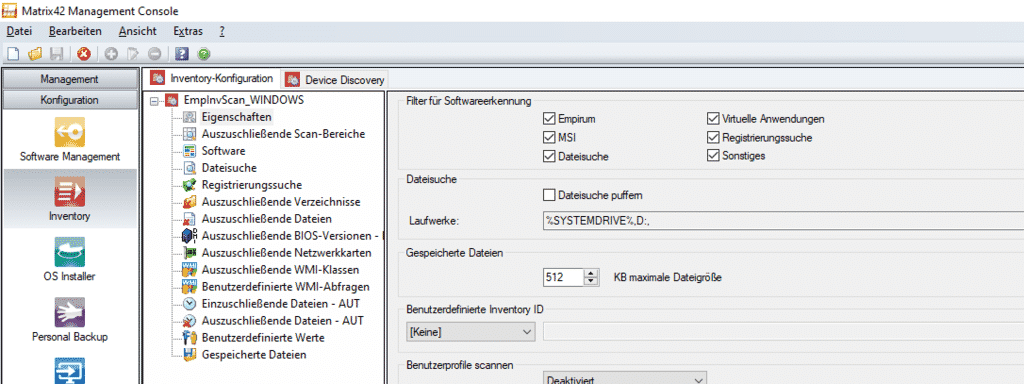Click the Open folder toolbar icon
The width and height of the screenshot is (1024, 384).
click(35, 54)
